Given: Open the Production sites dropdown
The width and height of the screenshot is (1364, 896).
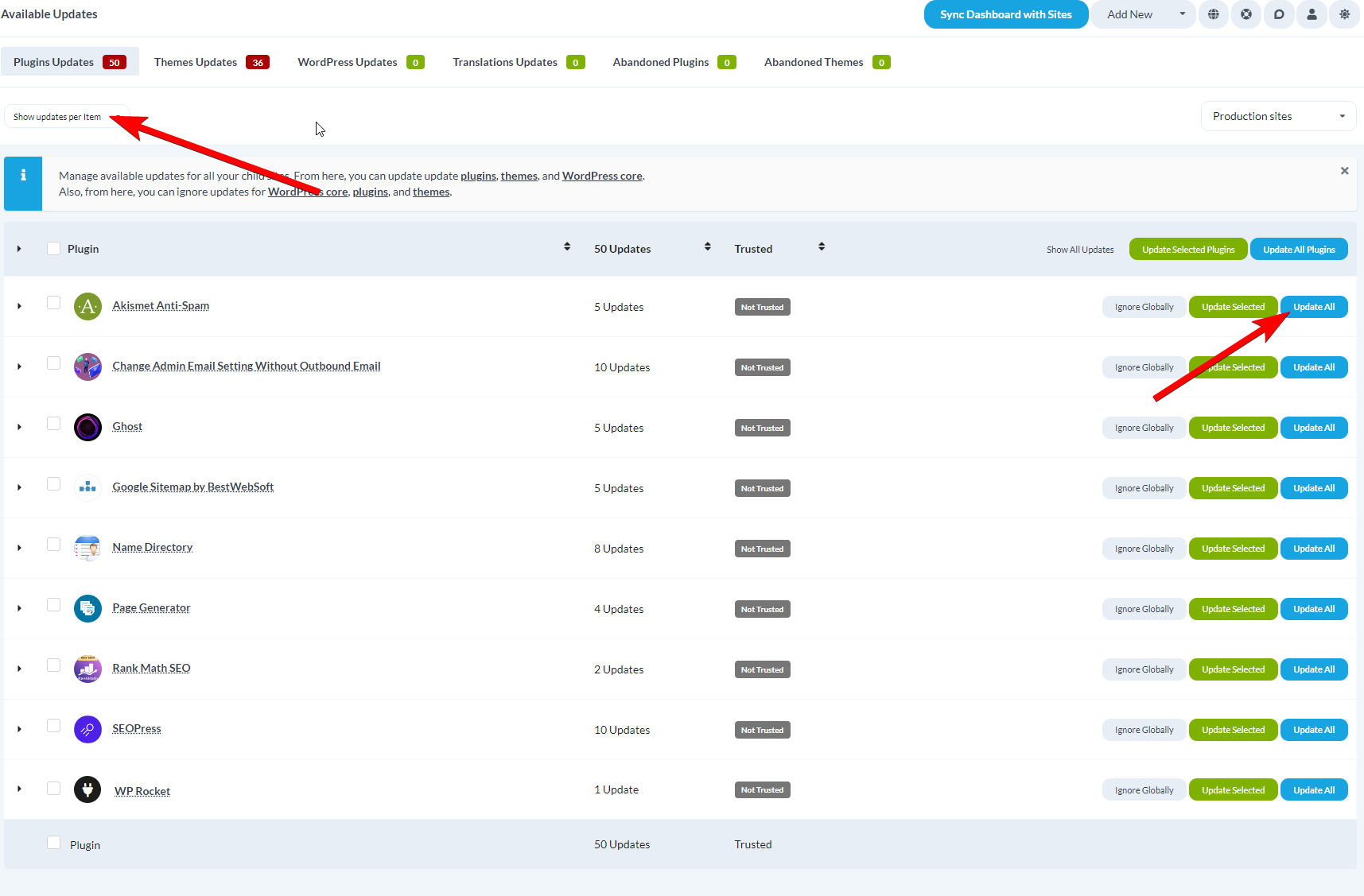Looking at the screenshot, I should tap(1277, 116).
